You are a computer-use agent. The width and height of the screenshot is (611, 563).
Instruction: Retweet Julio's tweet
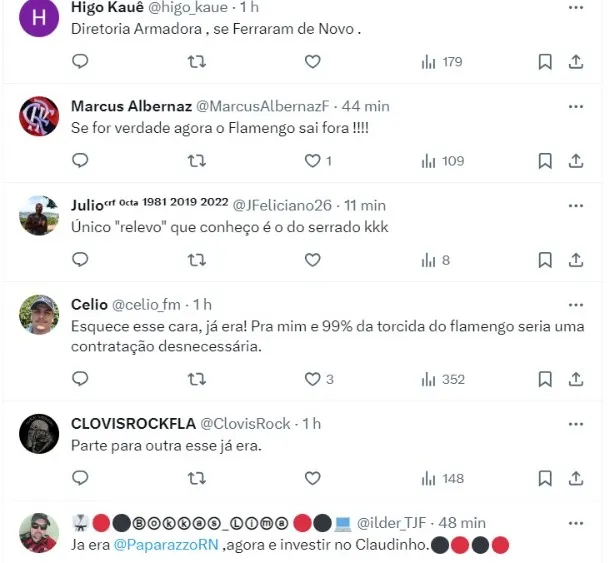click(x=197, y=260)
